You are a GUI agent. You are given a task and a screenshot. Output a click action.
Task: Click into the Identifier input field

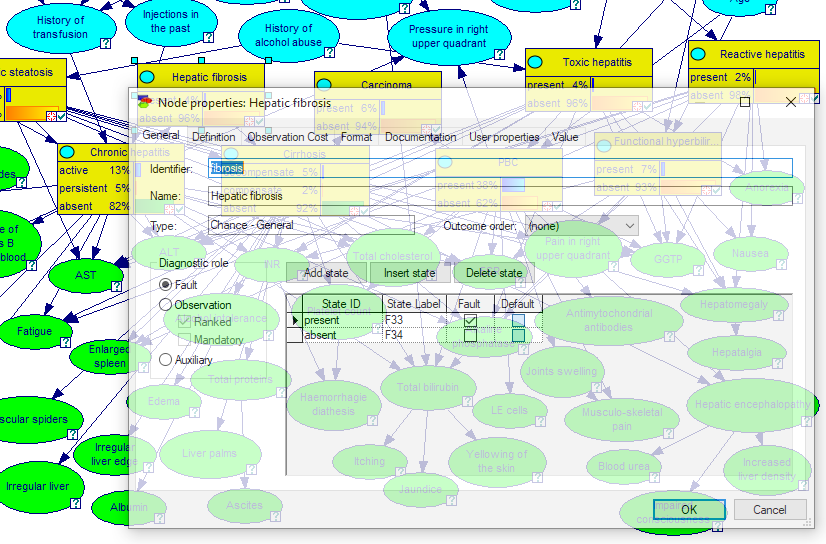500,169
